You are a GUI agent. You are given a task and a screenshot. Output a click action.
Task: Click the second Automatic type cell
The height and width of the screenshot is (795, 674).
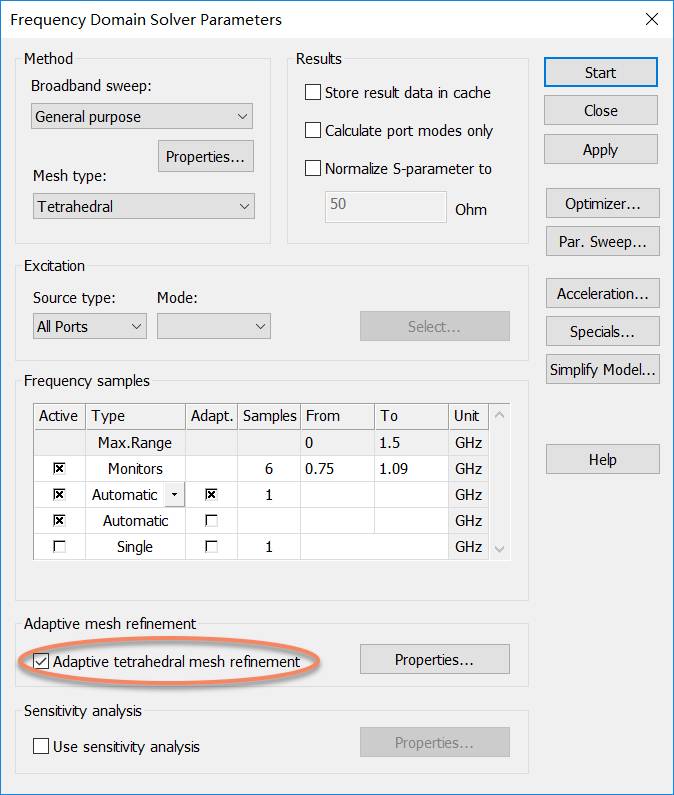(135, 521)
